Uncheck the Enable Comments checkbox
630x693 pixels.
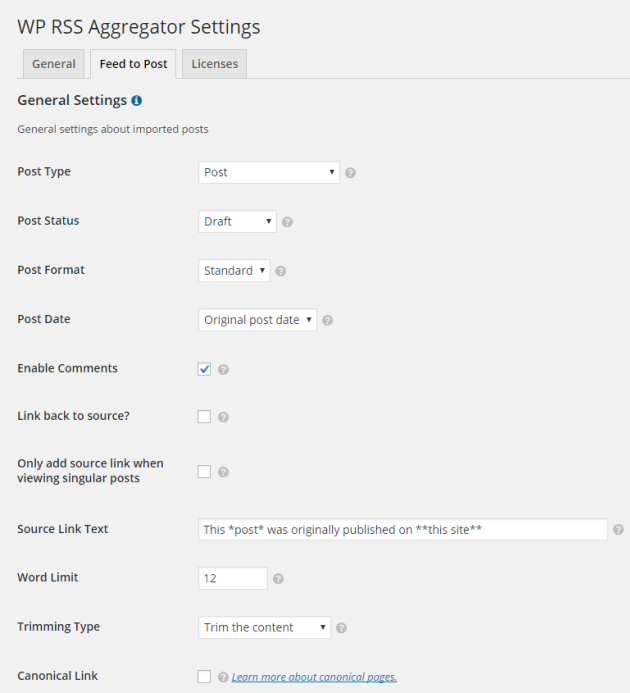pyautogui.click(x=204, y=369)
